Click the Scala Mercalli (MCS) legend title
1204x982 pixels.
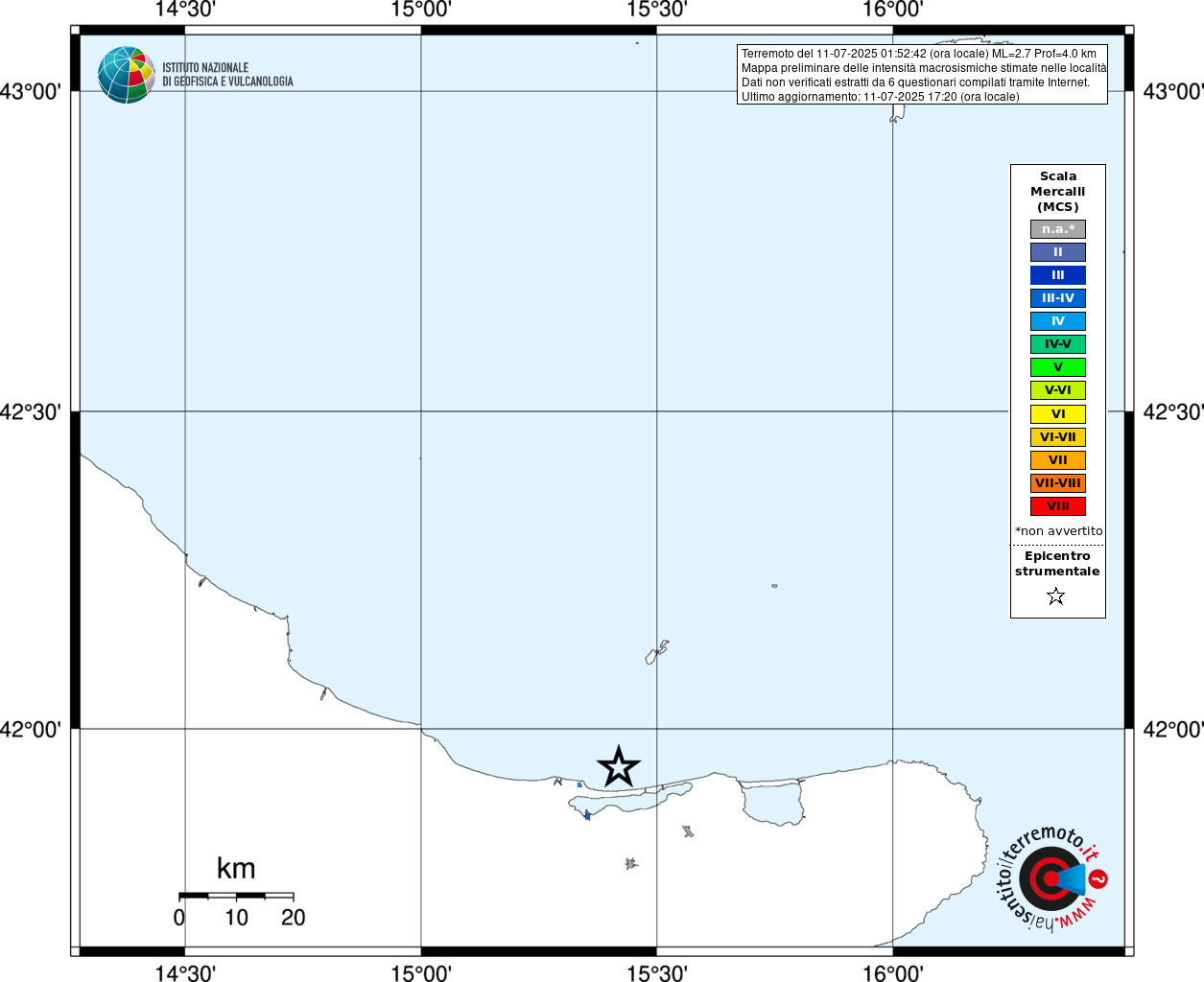[x=1058, y=192]
